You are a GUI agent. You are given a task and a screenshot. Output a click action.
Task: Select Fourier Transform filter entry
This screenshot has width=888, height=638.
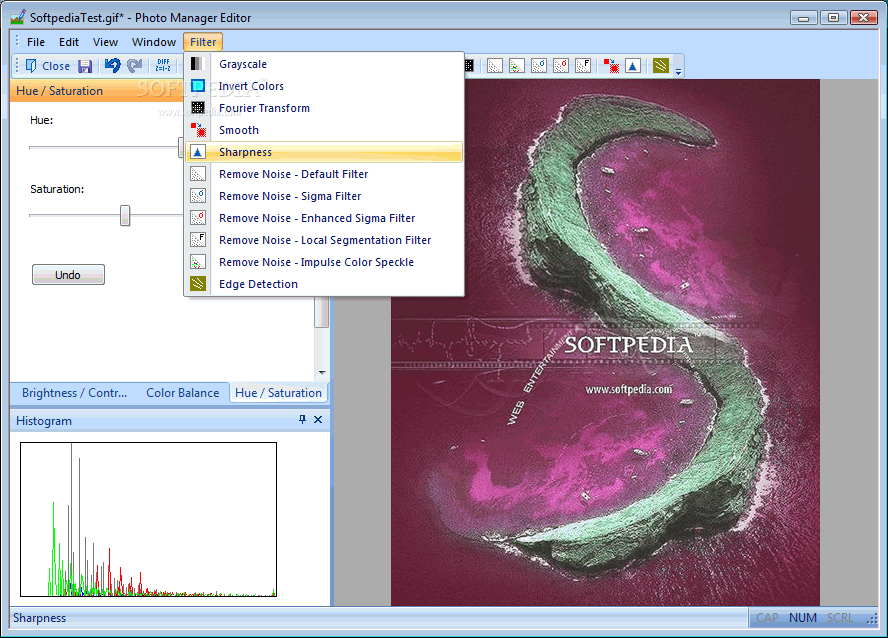pos(324,108)
